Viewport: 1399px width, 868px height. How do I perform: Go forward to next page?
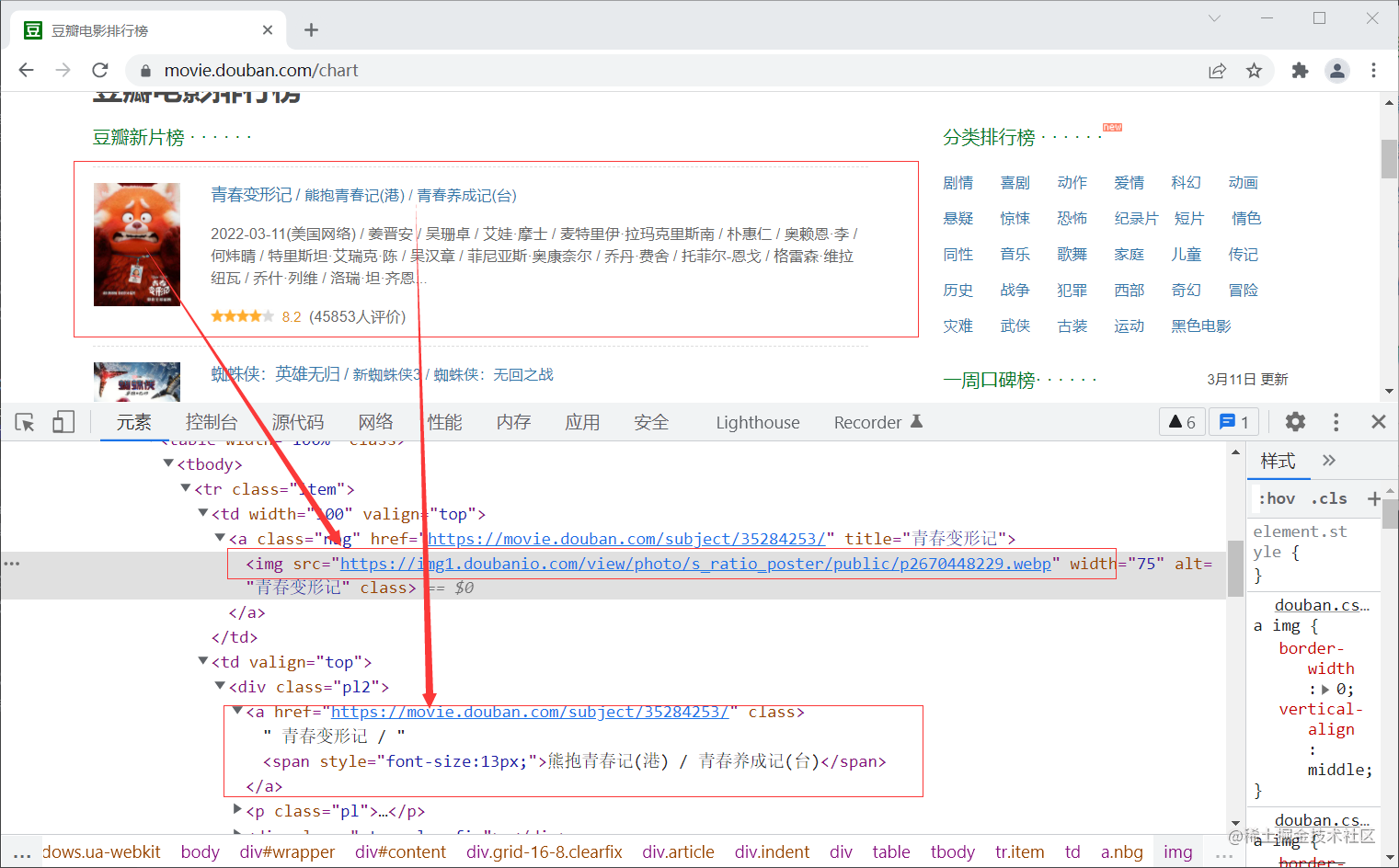(x=63, y=70)
